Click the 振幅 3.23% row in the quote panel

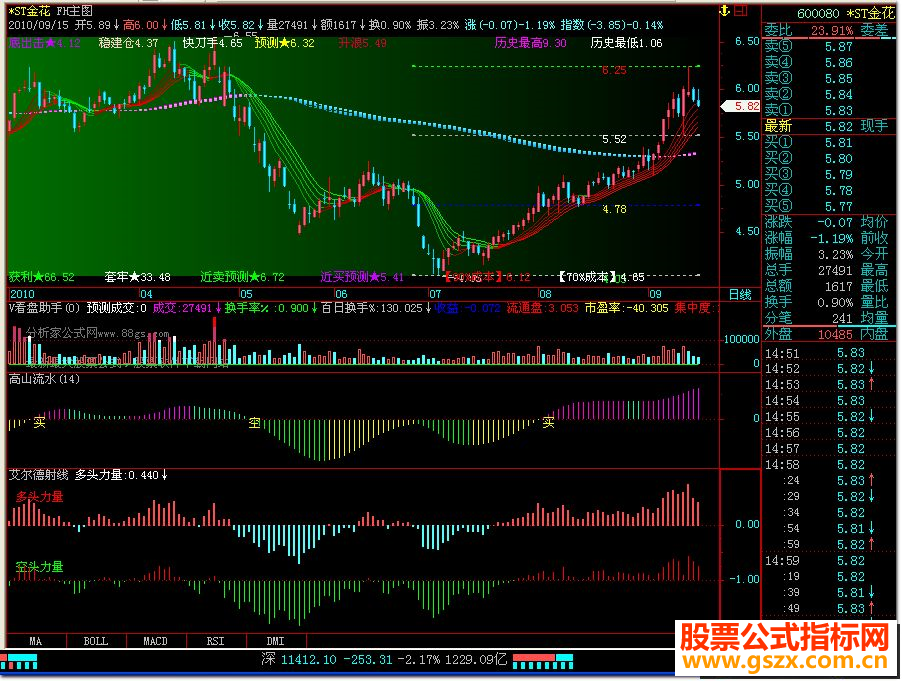[x=808, y=254]
